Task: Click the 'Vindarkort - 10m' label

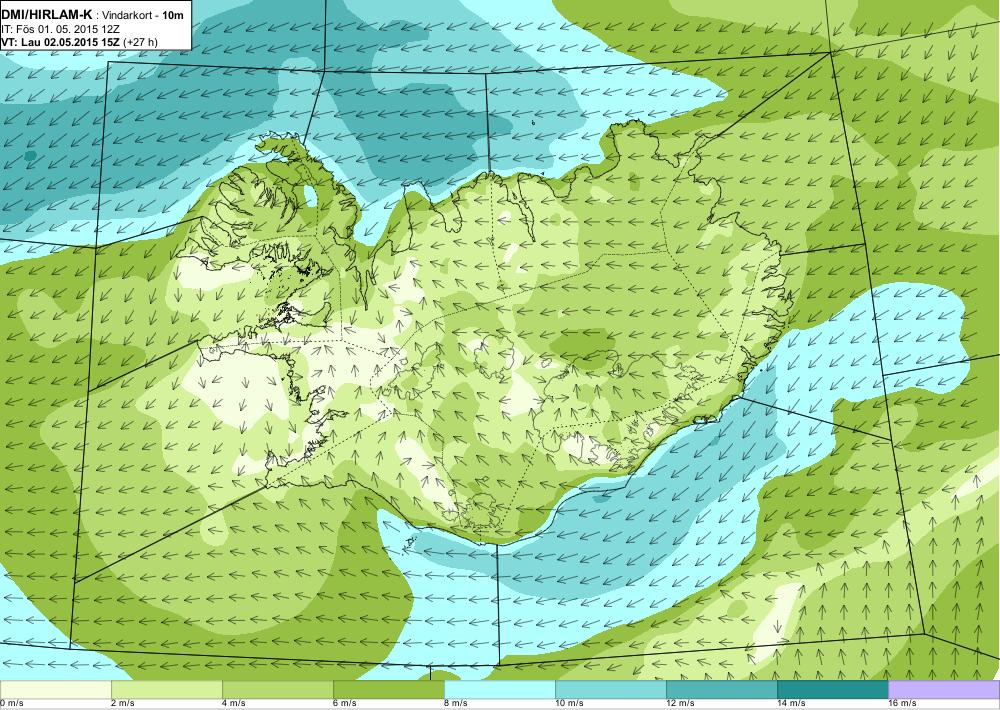Action: tap(143, 15)
